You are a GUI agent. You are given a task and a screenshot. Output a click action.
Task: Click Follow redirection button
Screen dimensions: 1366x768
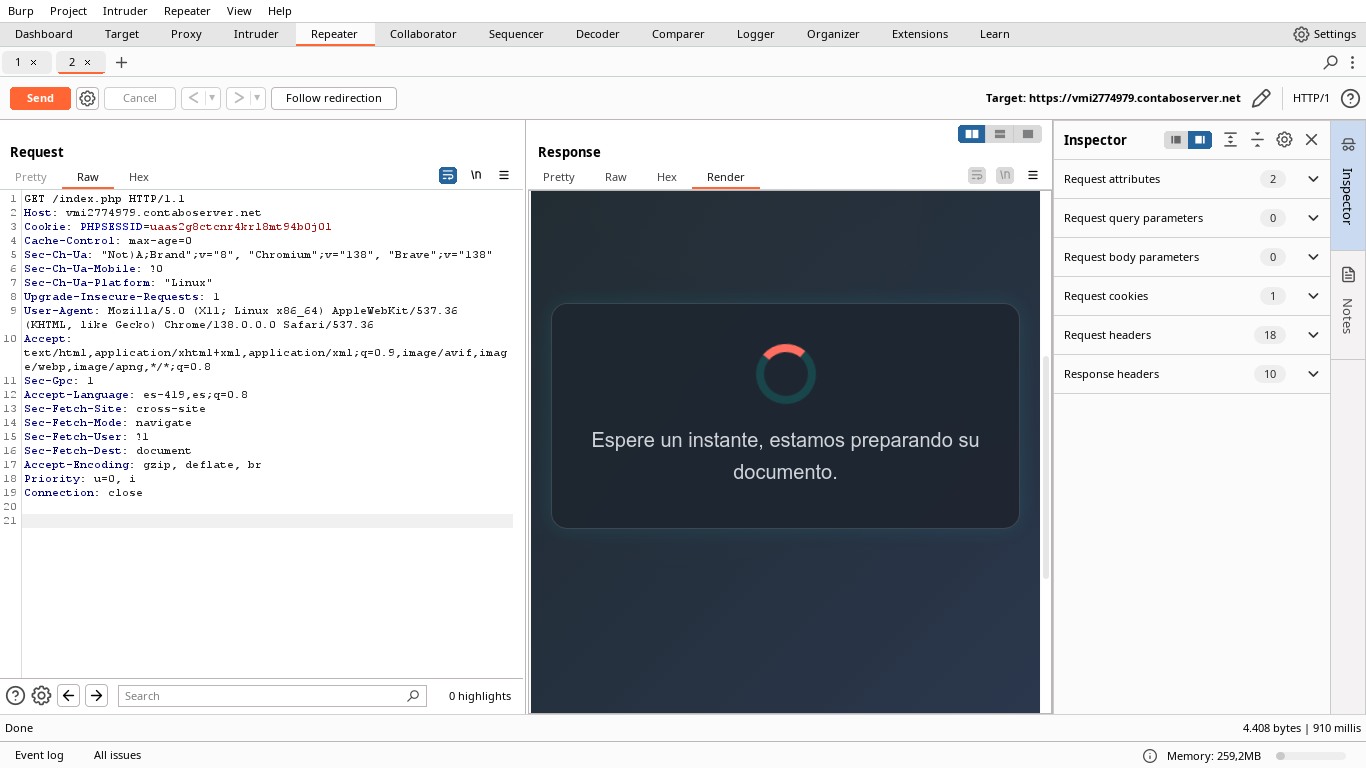coord(333,98)
